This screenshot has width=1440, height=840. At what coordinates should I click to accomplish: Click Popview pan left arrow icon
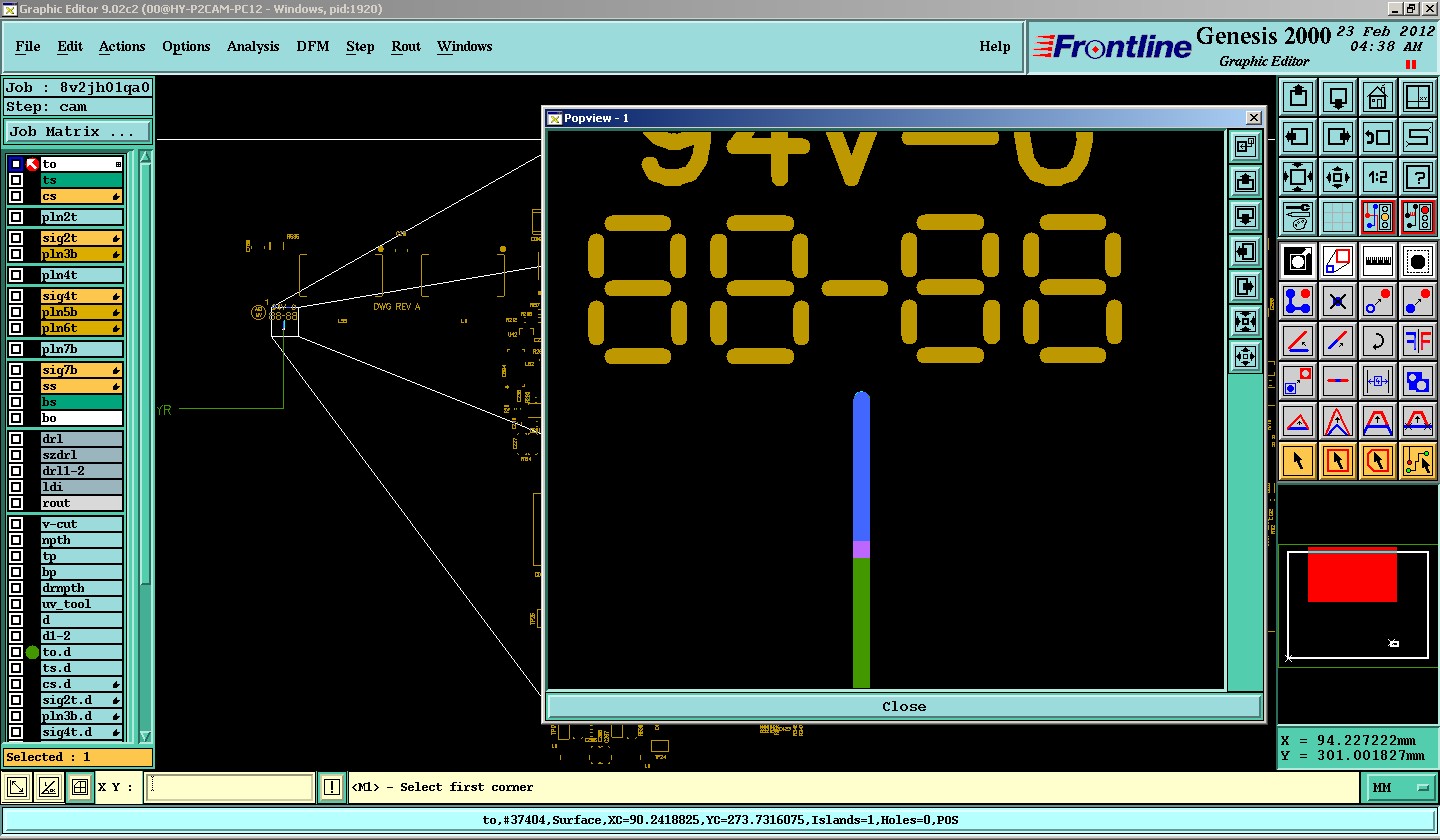click(x=1245, y=251)
